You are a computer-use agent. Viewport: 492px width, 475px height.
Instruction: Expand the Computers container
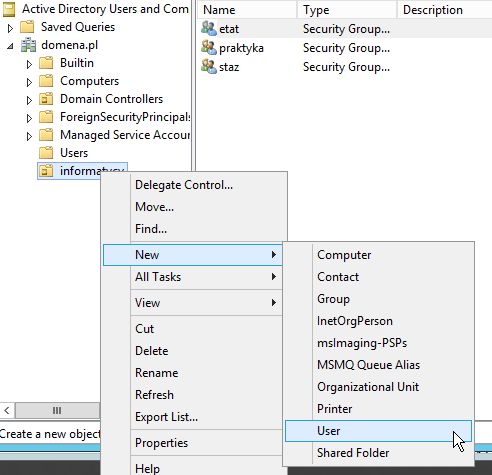pyautogui.click(x=29, y=82)
